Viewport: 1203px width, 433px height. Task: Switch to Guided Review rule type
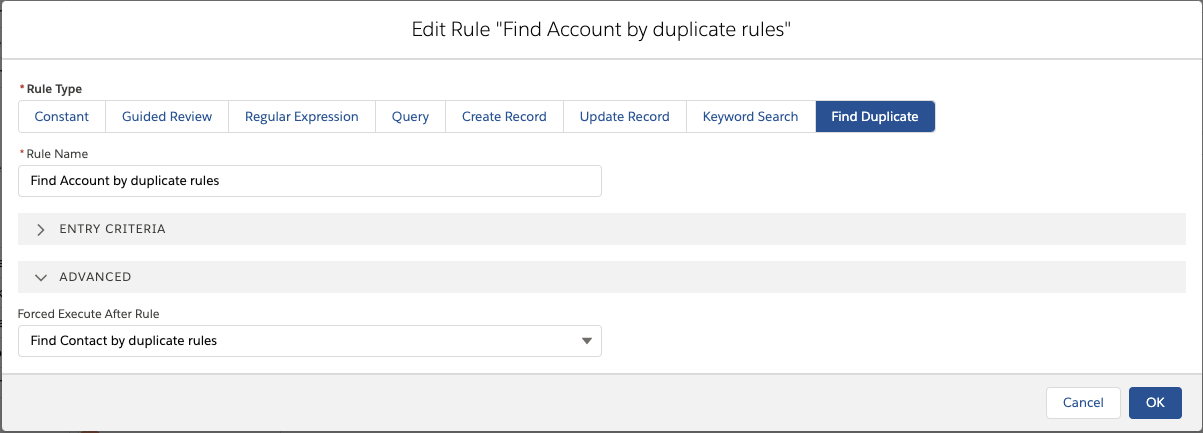(167, 117)
